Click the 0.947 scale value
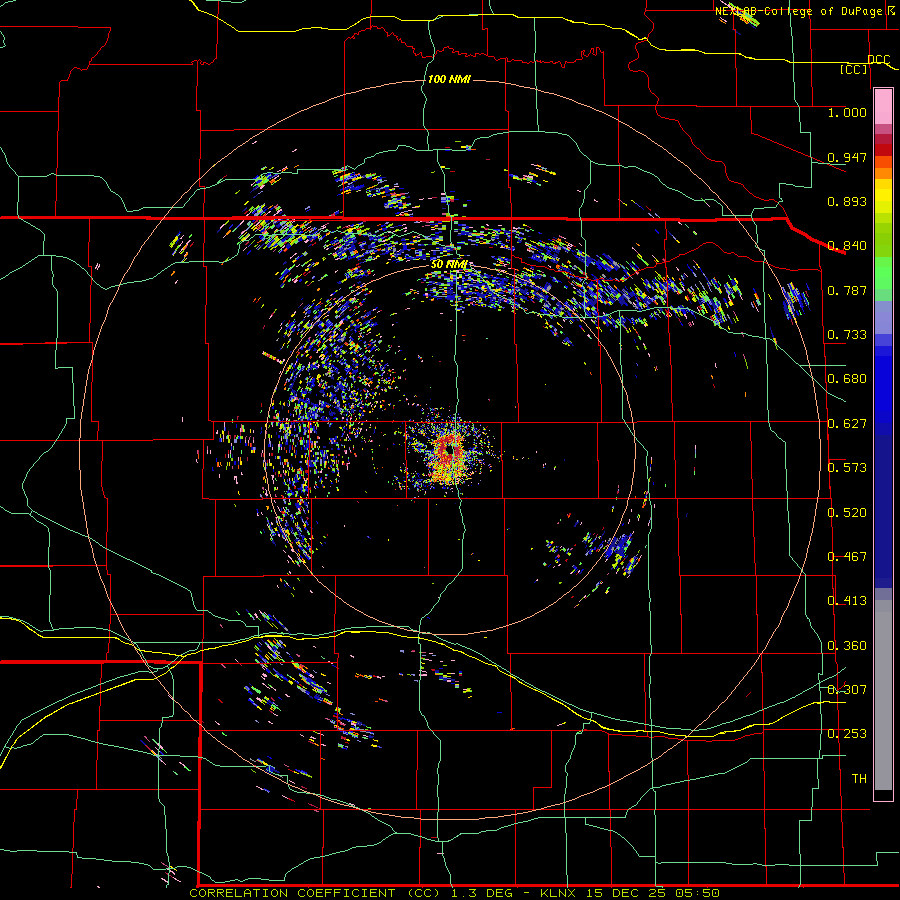 click(847, 157)
